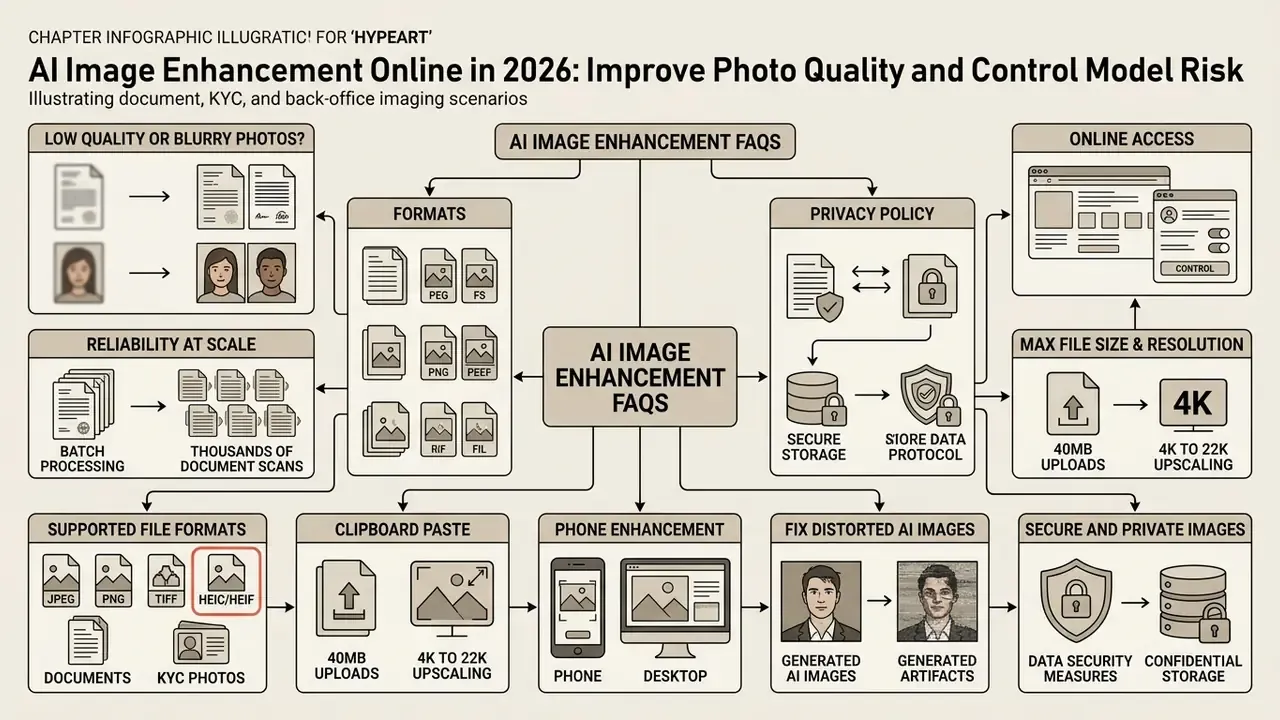The width and height of the screenshot is (1280, 720).
Task: Click the blurry woman portrait photo
Action: 76,275
